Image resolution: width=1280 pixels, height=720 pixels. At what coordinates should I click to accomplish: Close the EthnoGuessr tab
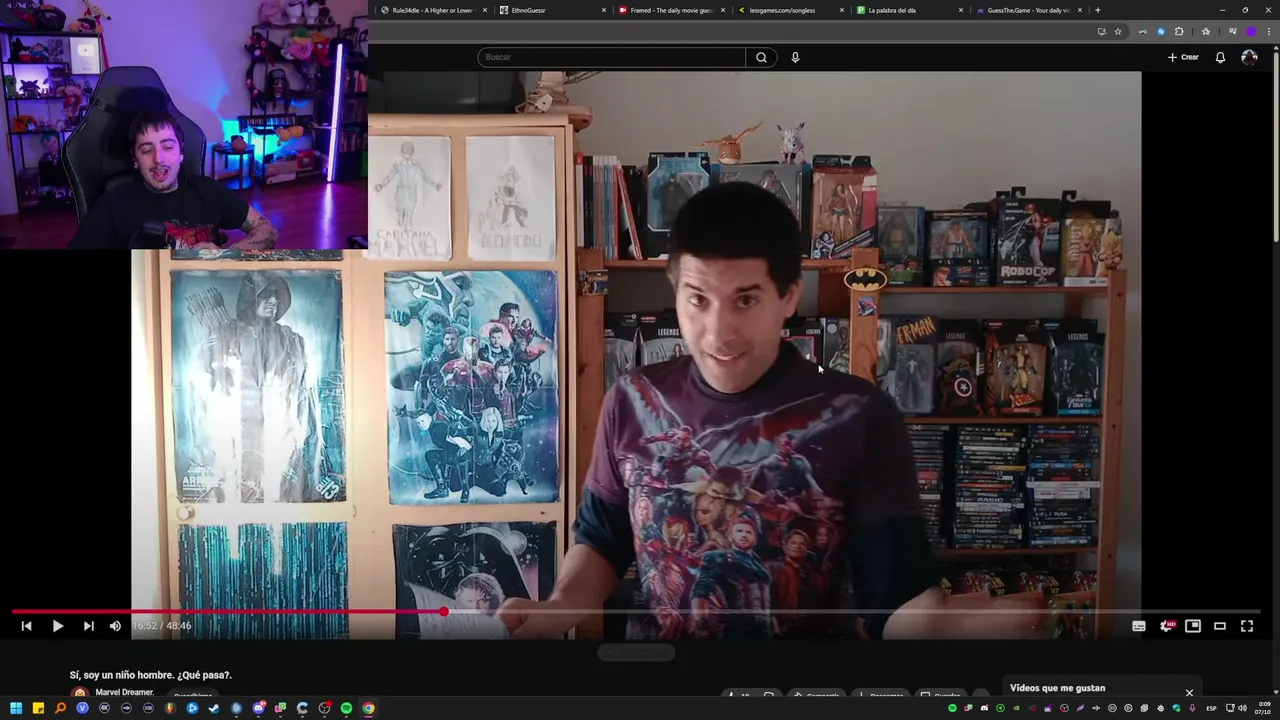(x=604, y=10)
